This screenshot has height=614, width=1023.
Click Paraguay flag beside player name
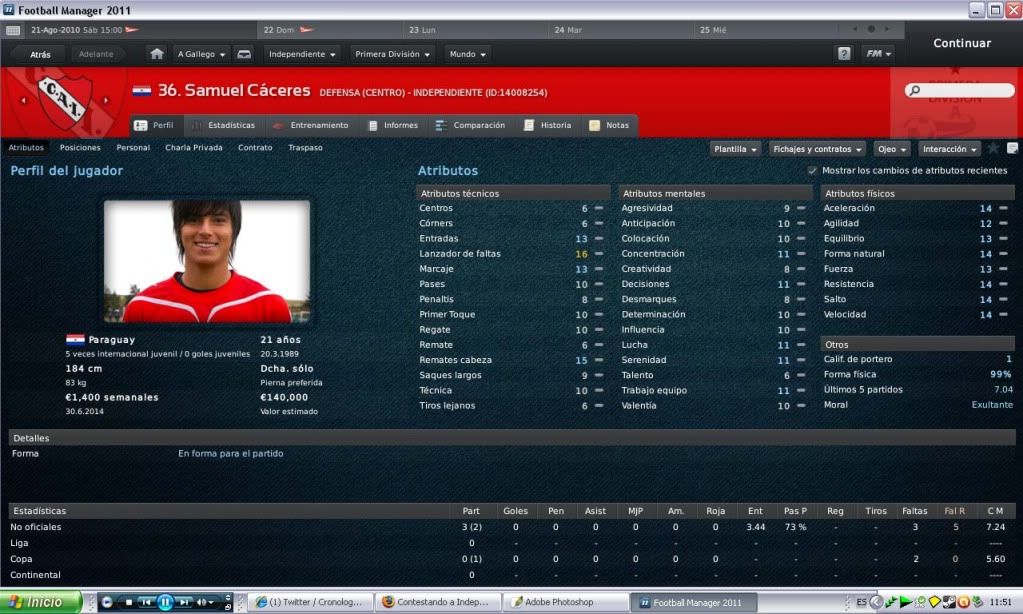point(142,91)
